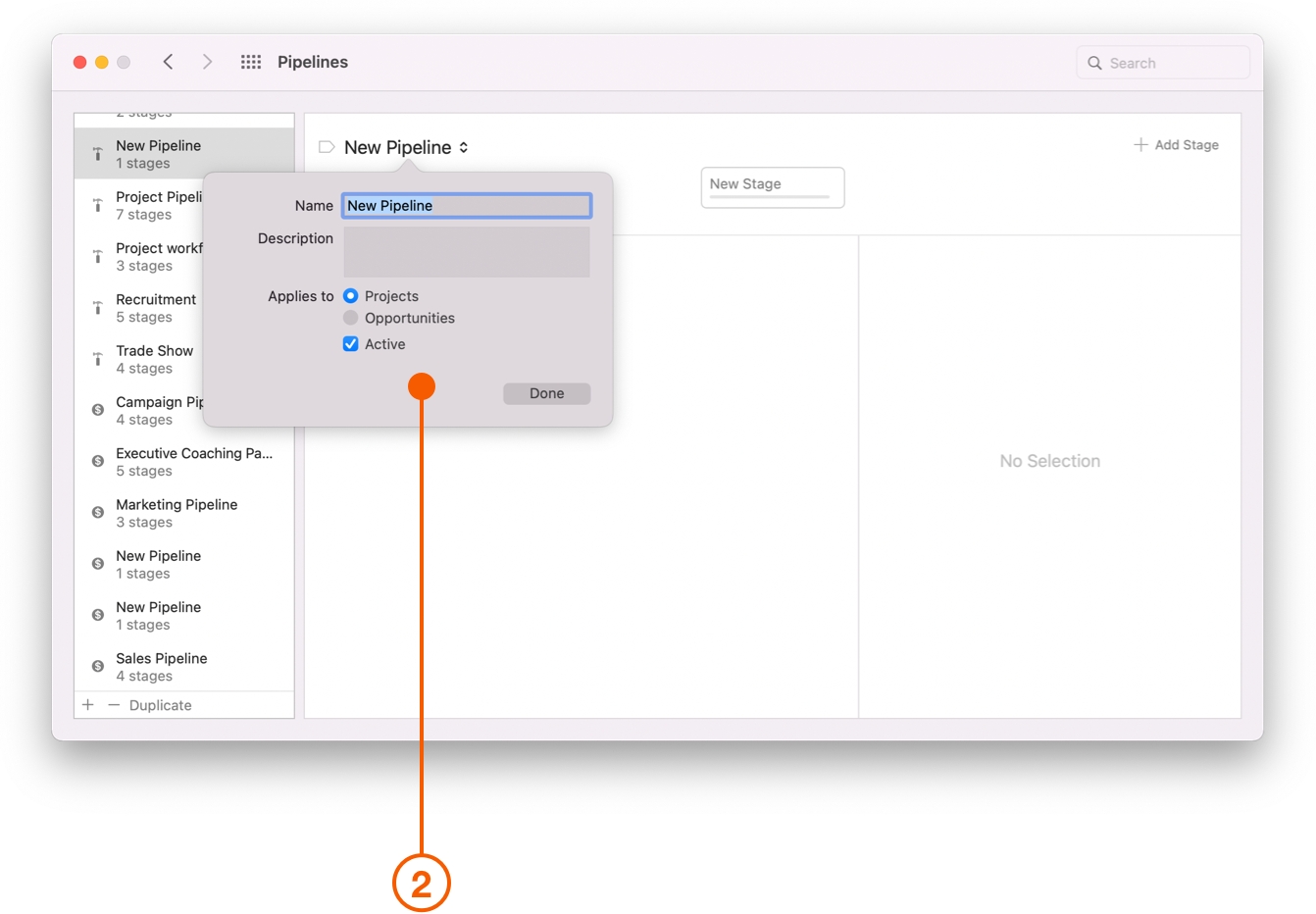Click Duplicate to copy the selected pipeline
Screen dimensions: 1316x914
(x=160, y=704)
